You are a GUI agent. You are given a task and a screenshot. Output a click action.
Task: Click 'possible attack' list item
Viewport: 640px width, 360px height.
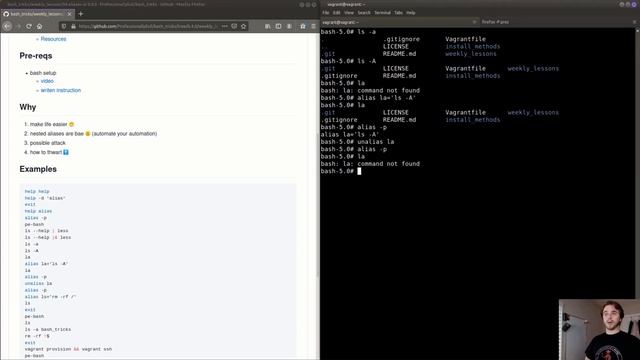tap(47, 143)
